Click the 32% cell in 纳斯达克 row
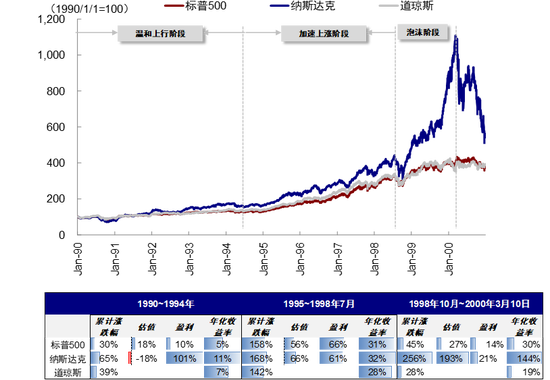550x380 pixels. pos(377,359)
